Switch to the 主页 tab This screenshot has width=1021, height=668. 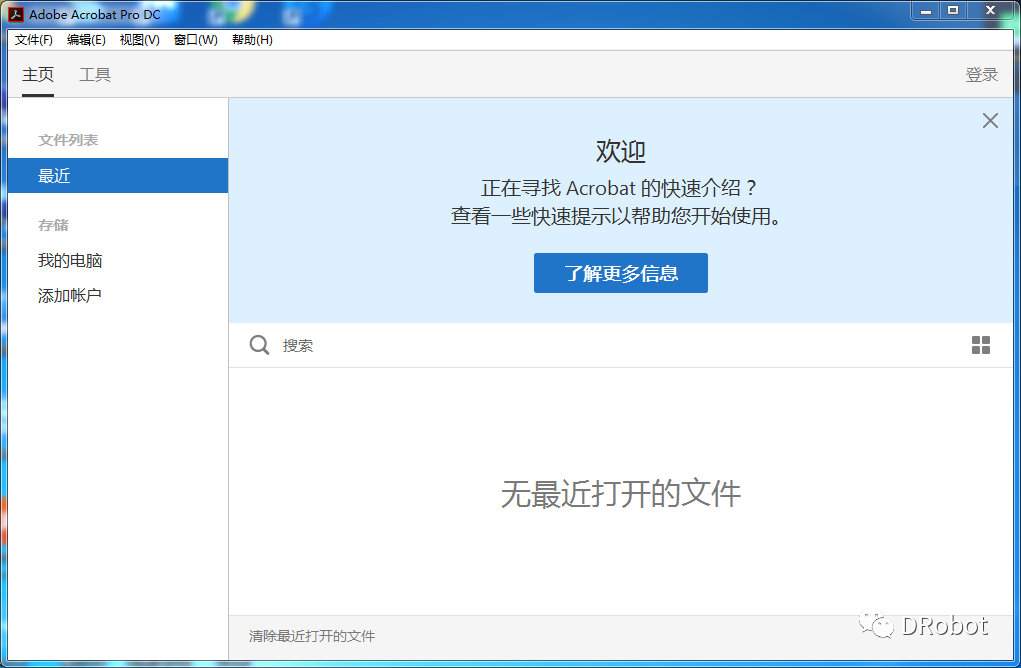pyautogui.click(x=38, y=75)
